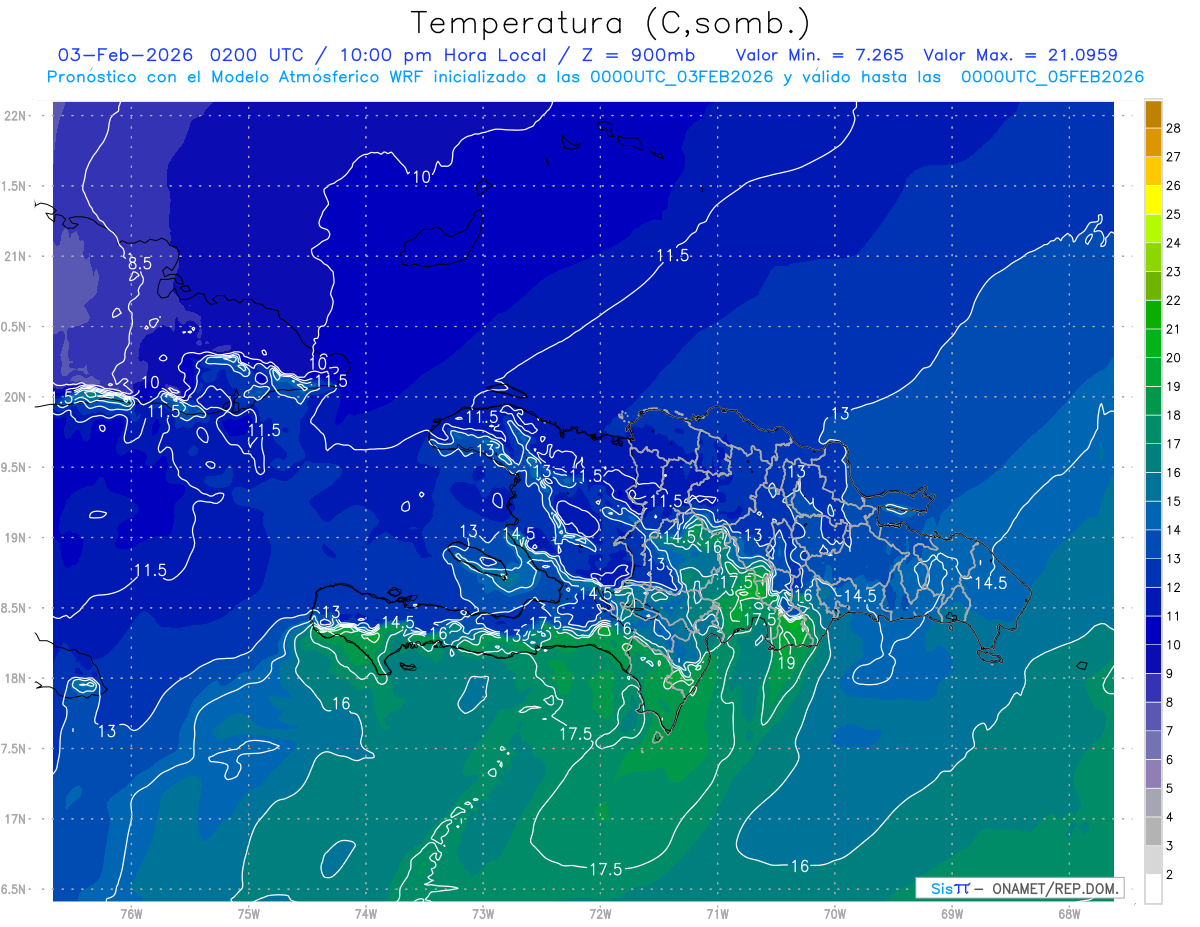Click the '15' label on the color scale
This screenshot has width=1200, height=927.
pos(1174,501)
